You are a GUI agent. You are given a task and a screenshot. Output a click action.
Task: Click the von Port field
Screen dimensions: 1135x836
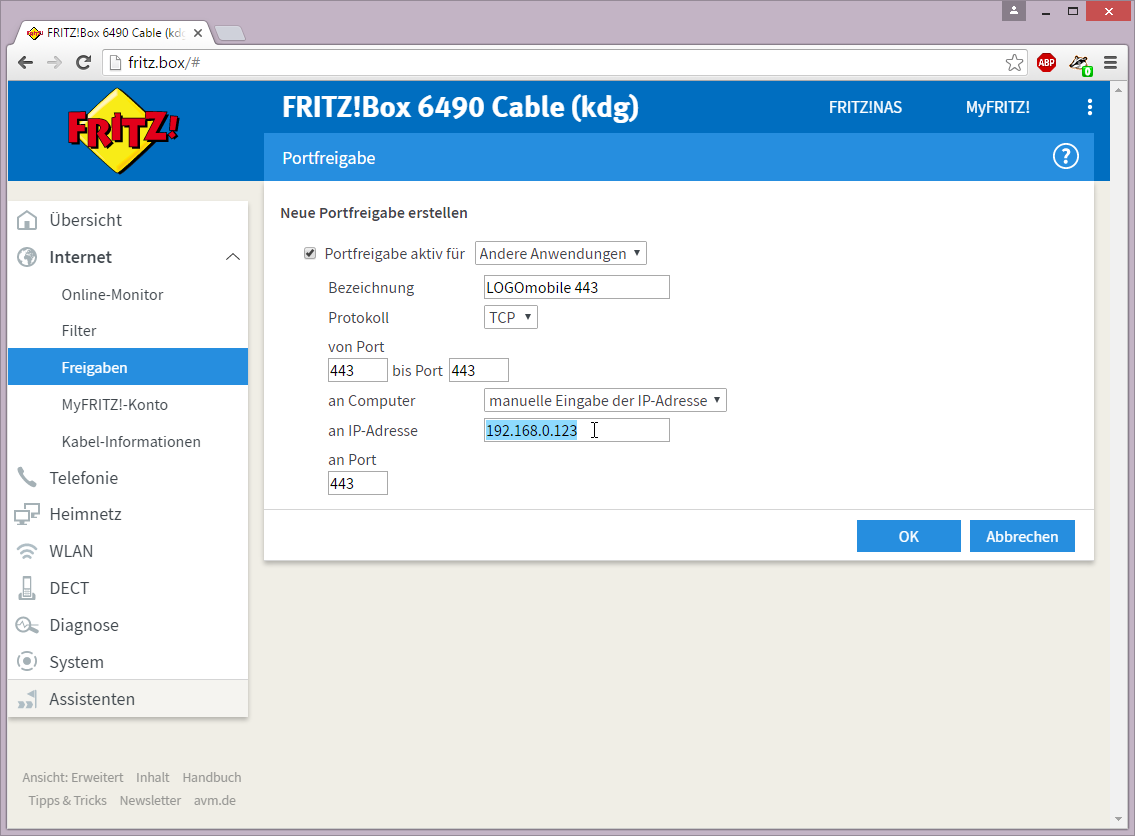click(x=358, y=371)
